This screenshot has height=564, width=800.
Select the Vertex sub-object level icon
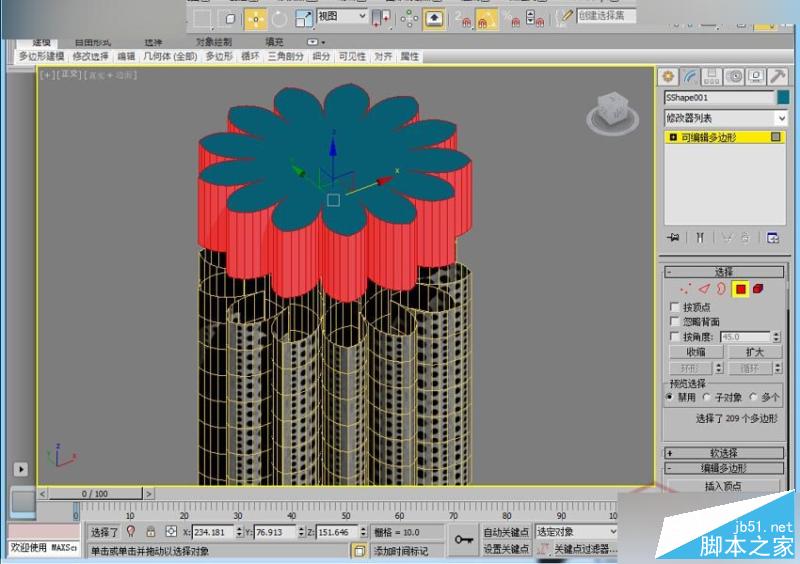click(683, 289)
